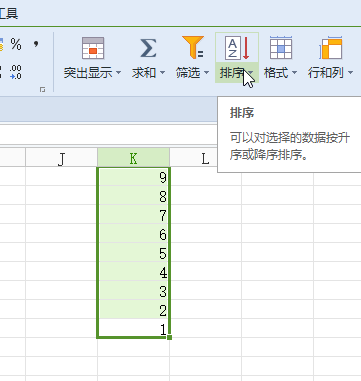Select column J header
Viewport: 361px width, 381px height.
coord(61,157)
